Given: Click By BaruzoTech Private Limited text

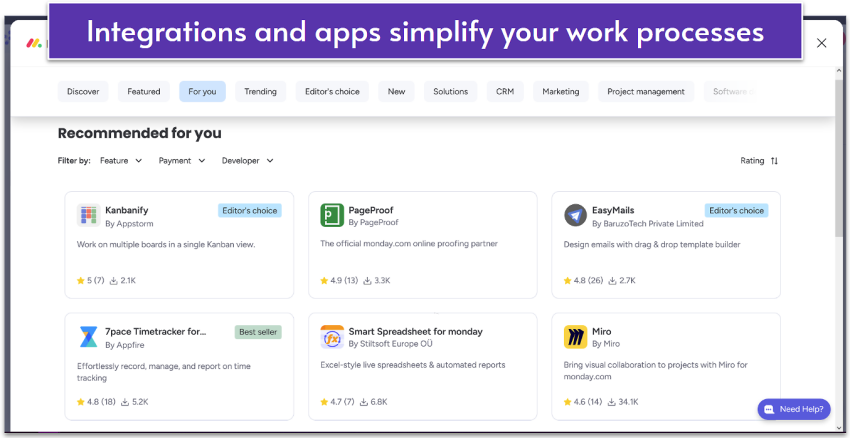Looking at the screenshot, I should [x=648, y=223].
